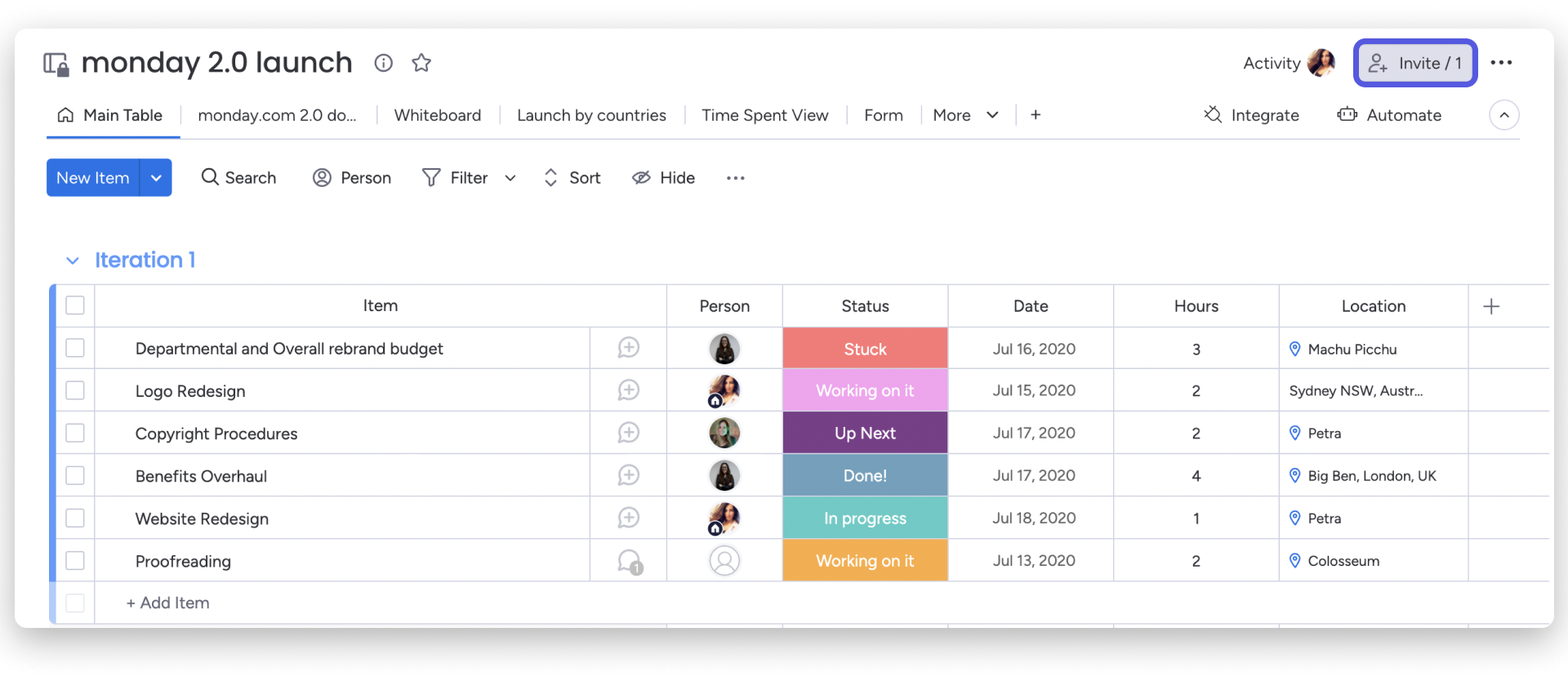Check the Logo Redesign row checkbox

point(75,390)
